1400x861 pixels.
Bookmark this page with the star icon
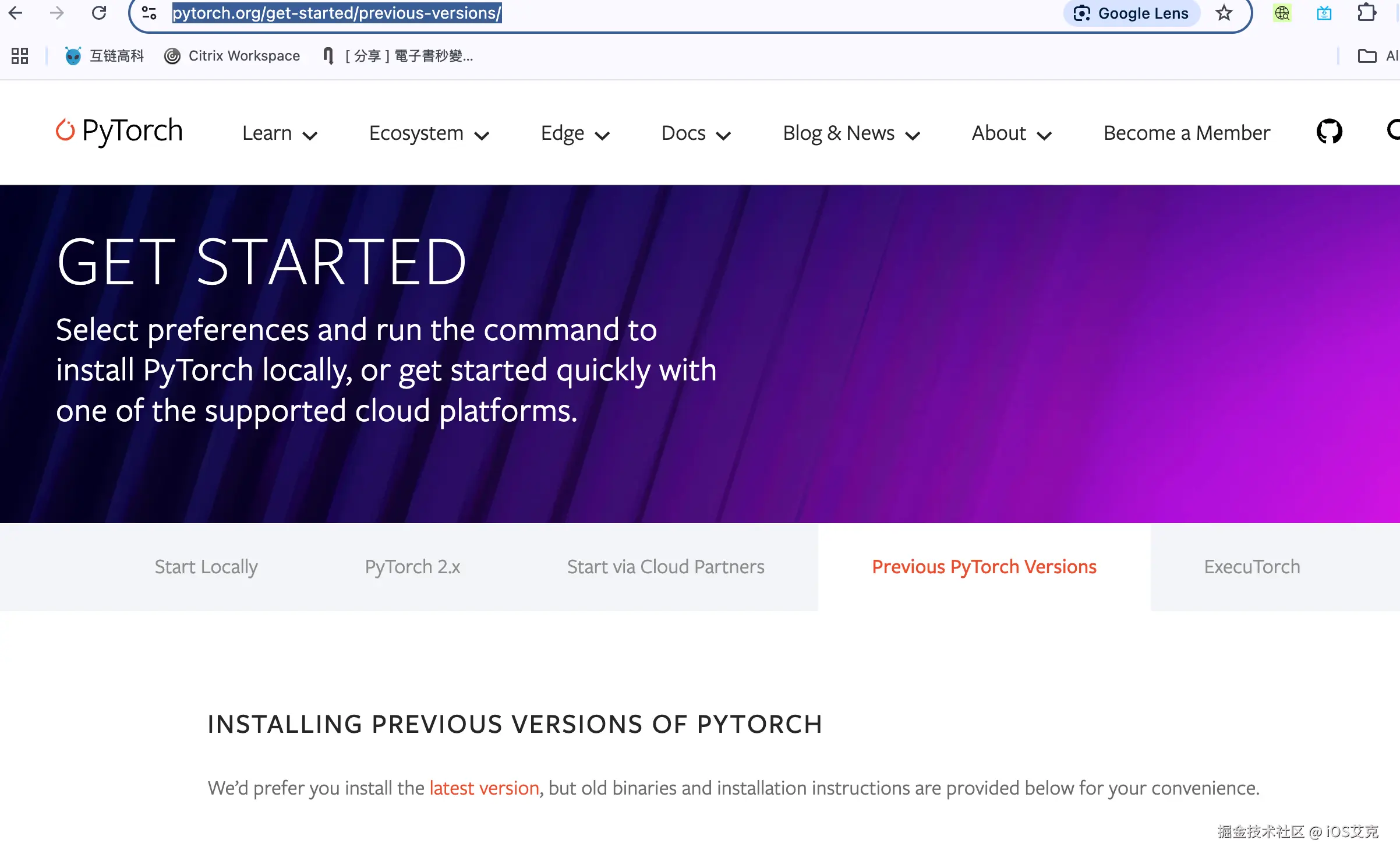(1224, 13)
